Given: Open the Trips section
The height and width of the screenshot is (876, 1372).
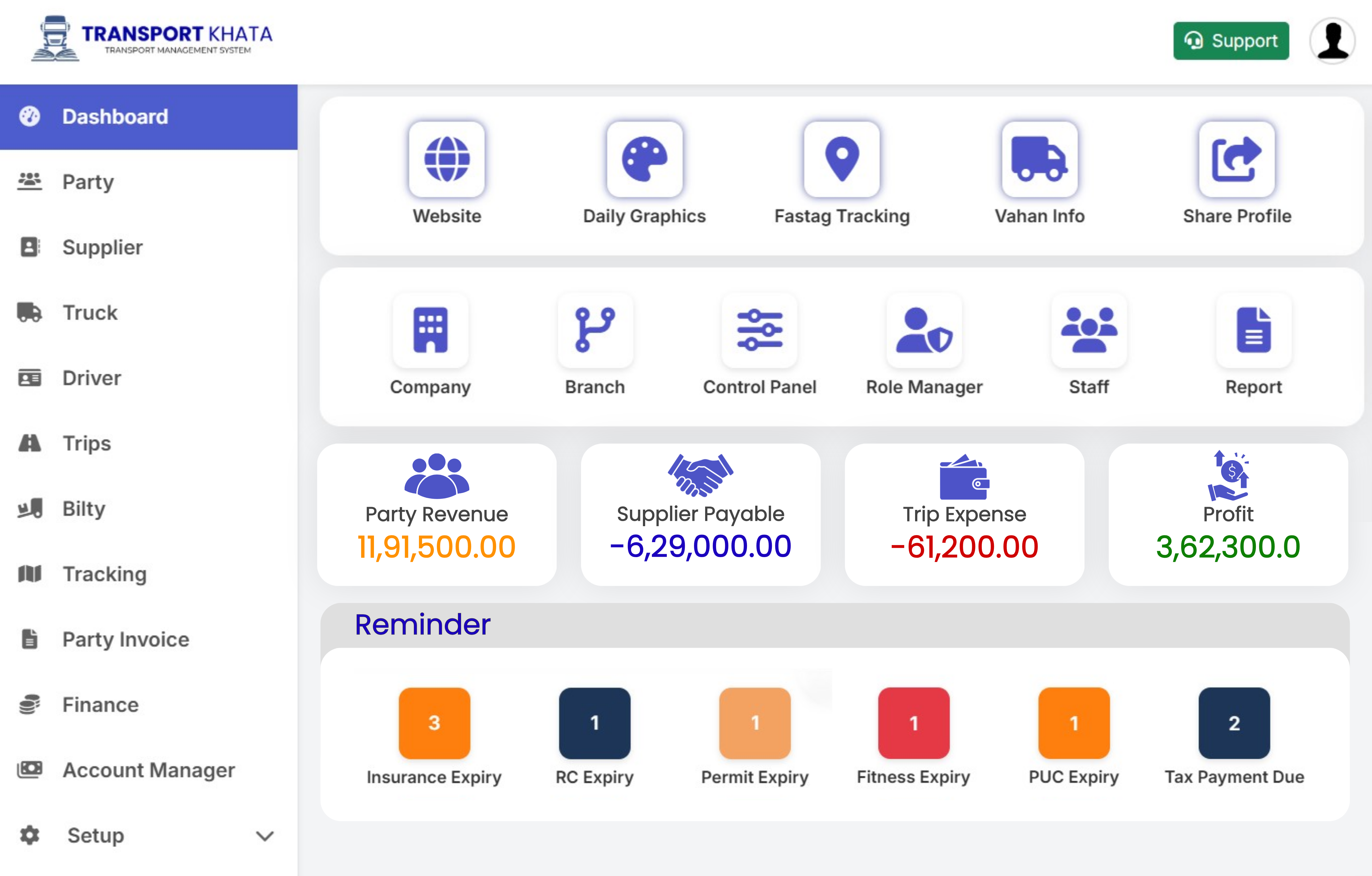Looking at the screenshot, I should click(x=86, y=443).
